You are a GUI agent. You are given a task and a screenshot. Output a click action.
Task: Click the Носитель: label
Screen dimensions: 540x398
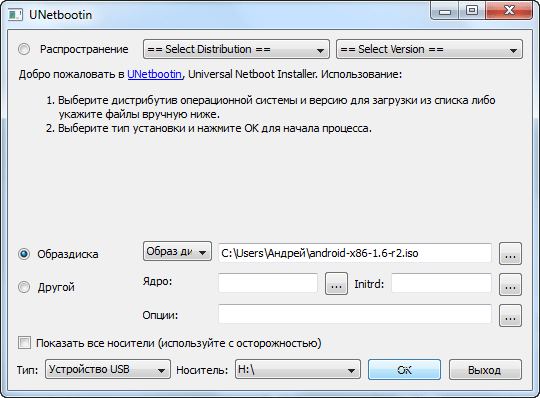[x=202, y=370]
